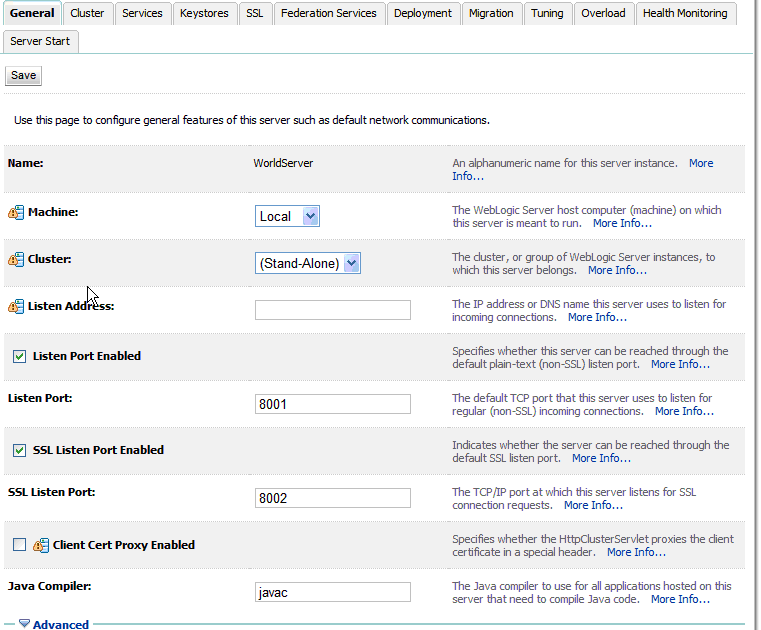
Task: Open More Info link for Listen Address description
Action: click(597, 317)
